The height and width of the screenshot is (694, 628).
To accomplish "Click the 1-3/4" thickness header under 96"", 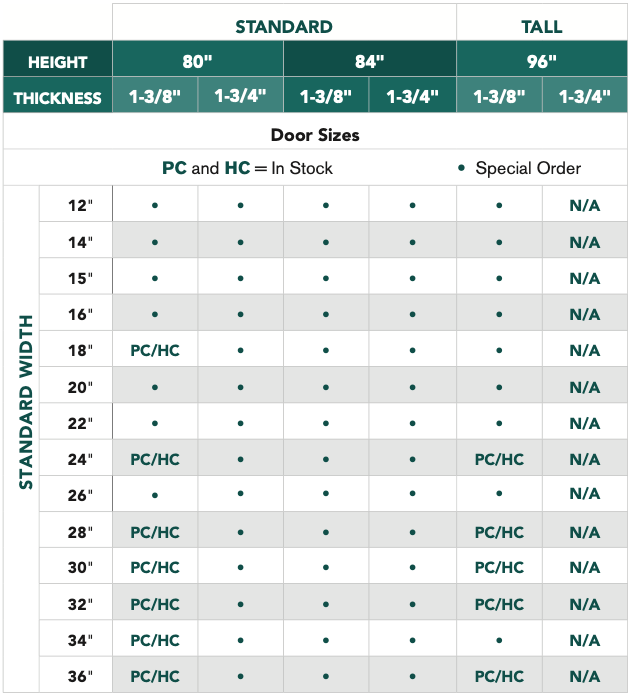I will (585, 98).
